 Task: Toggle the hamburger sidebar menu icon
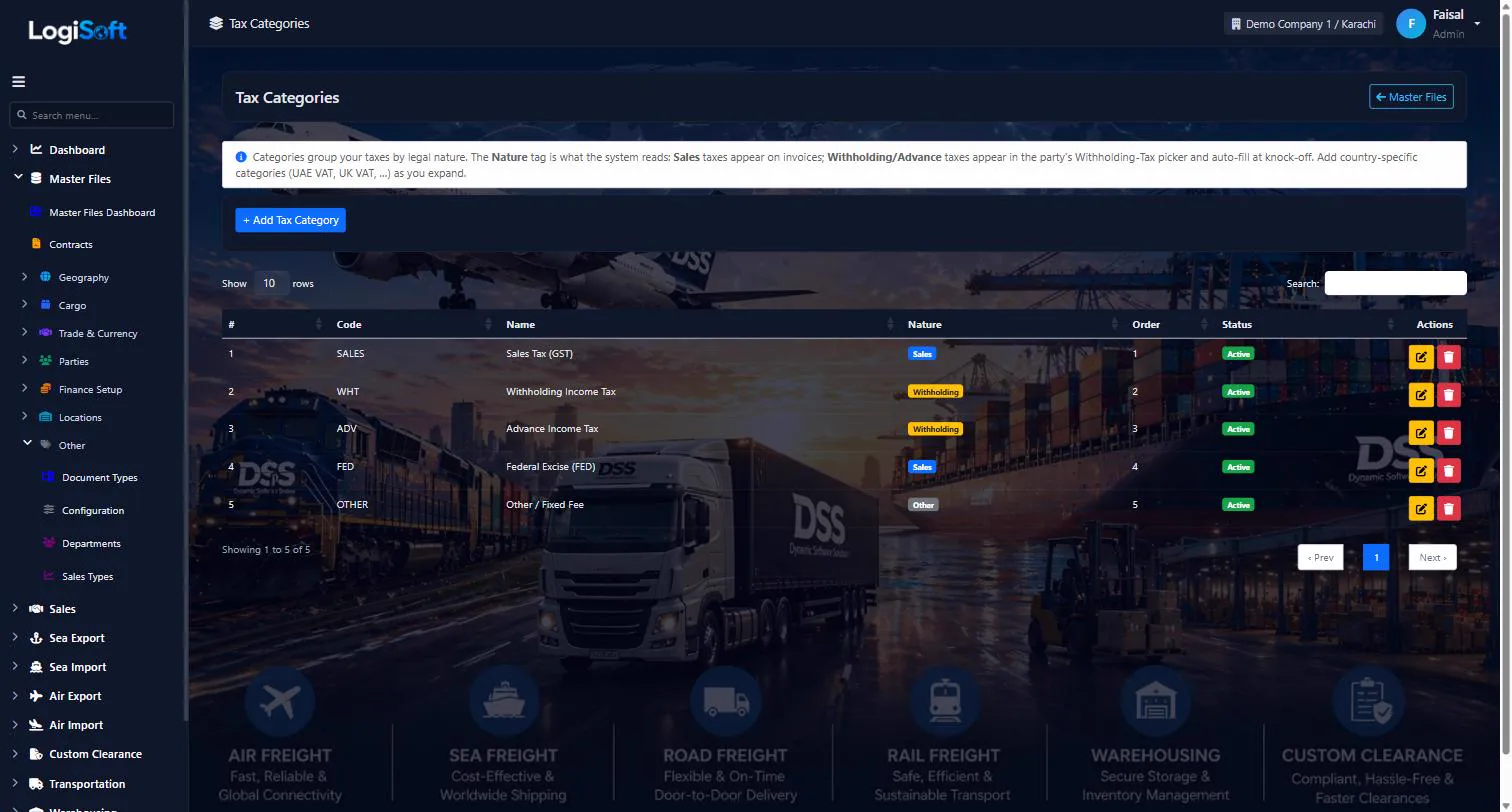(x=18, y=82)
